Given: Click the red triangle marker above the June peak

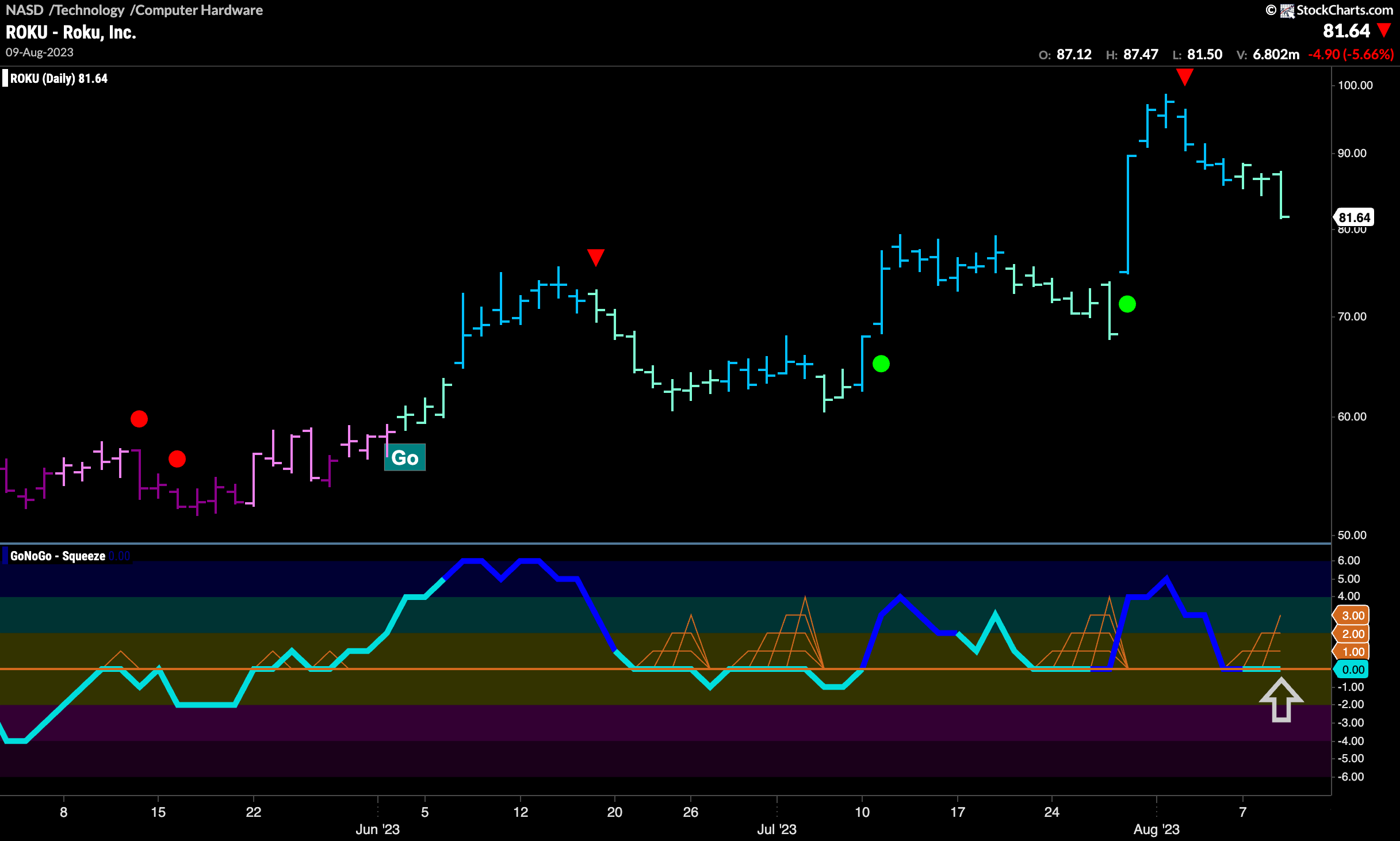Looking at the screenshot, I should [x=596, y=257].
